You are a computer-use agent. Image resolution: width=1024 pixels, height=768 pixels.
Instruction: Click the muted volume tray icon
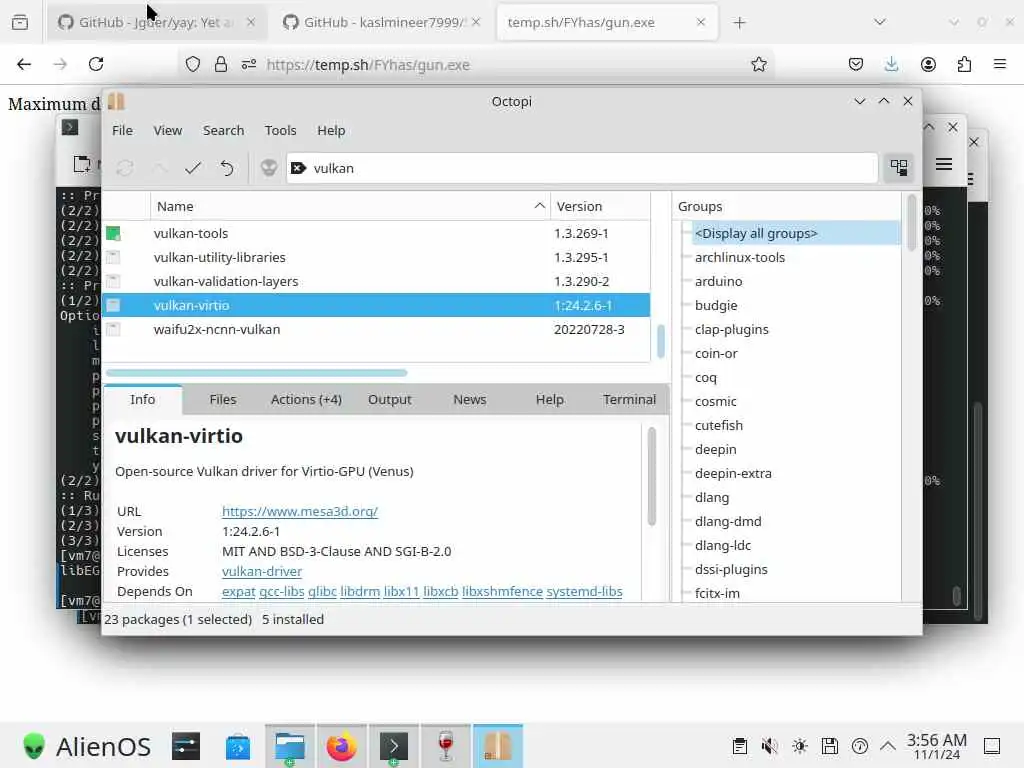click(769, 746)
